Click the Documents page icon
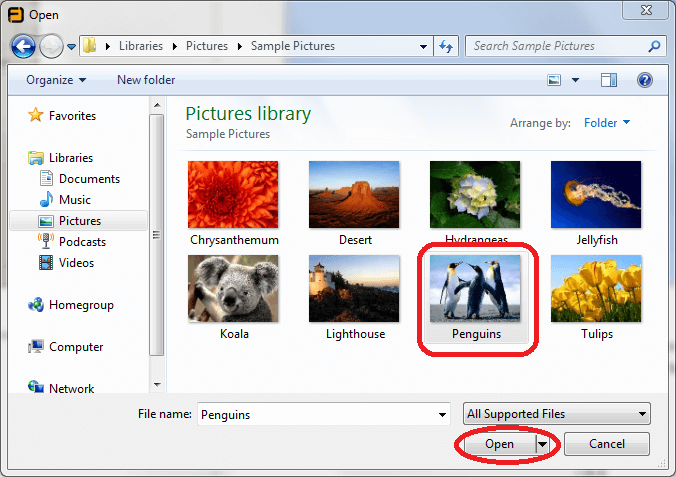676x477 pixels. (x=46, y=178)
